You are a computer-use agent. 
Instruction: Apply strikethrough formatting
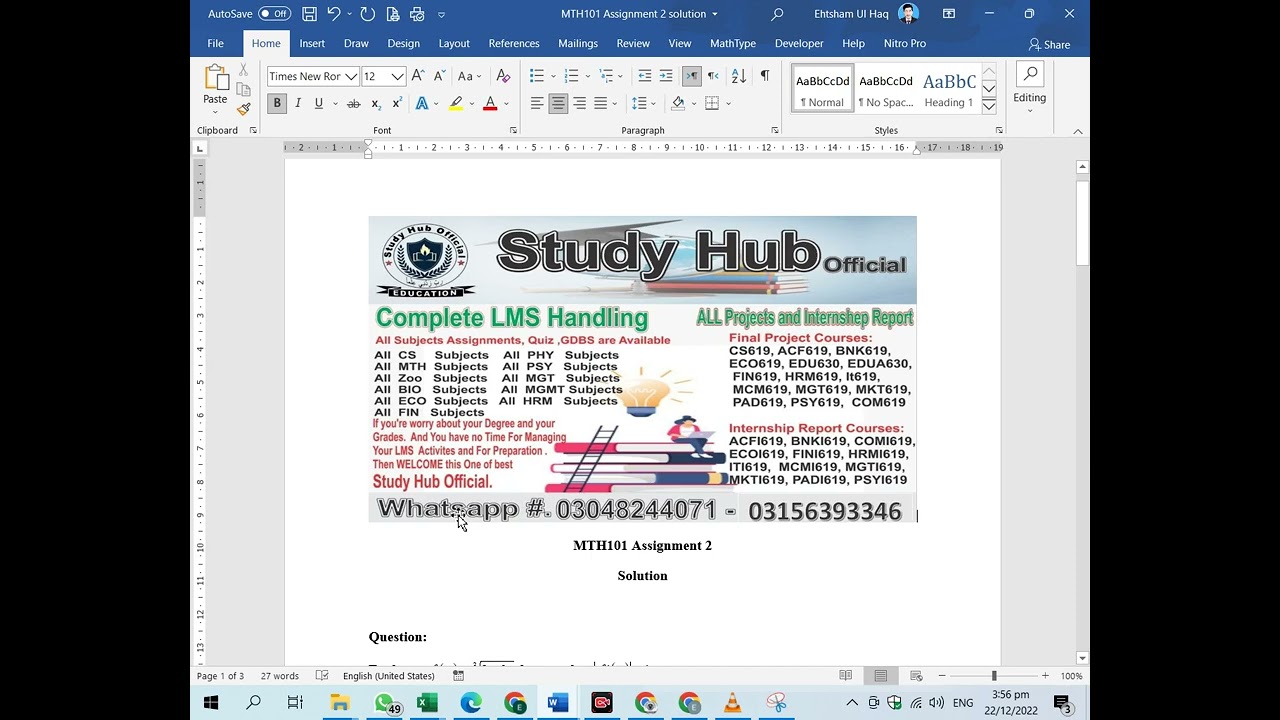click(x=353, y=104)
